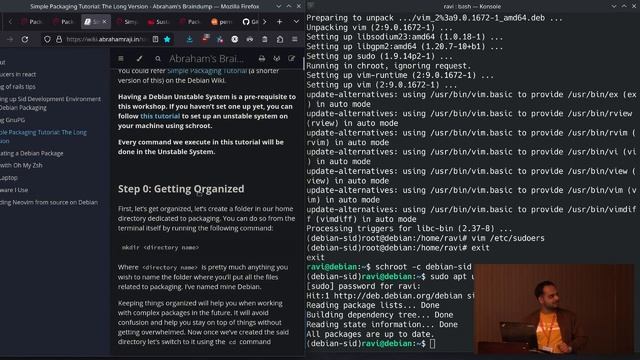Open the git repository icon in book header
640x360 pixels.
pyautogui.click(x=277, y=59)
